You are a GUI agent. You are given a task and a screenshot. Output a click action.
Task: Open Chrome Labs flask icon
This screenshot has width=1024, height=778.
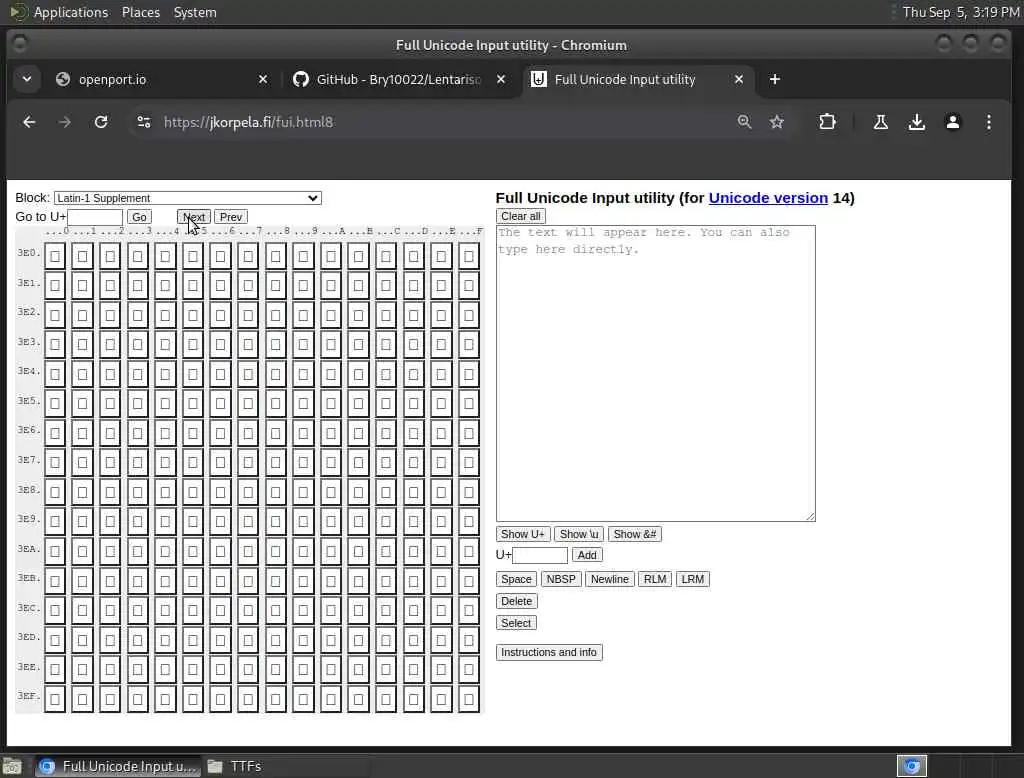tap(880, 122)
